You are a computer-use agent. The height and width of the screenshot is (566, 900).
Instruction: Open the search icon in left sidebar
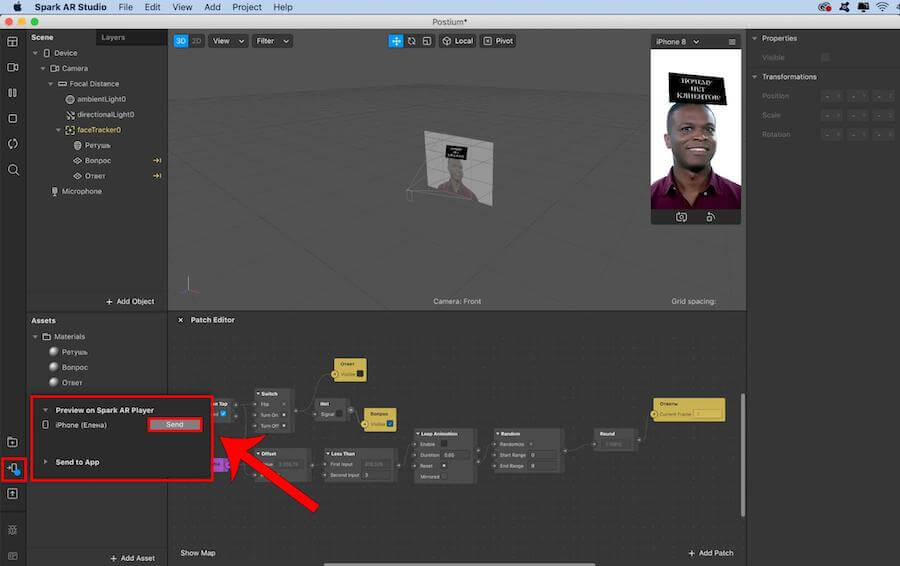[13, 170]
